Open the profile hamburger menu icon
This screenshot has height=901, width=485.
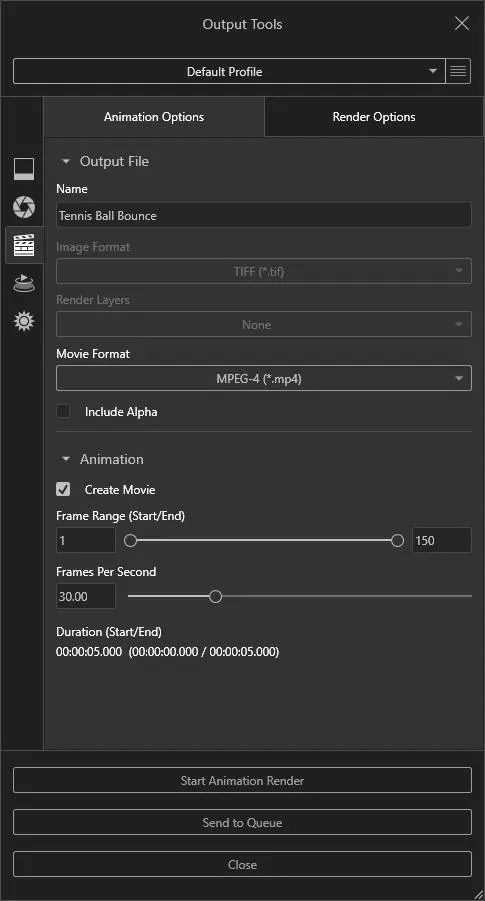(458, 71)
